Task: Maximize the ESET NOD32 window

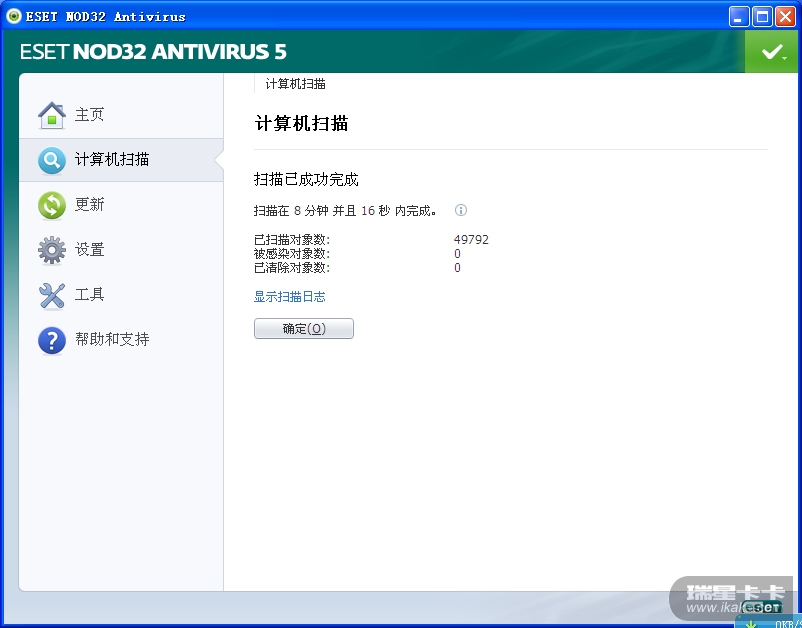Action: point(762,16)
